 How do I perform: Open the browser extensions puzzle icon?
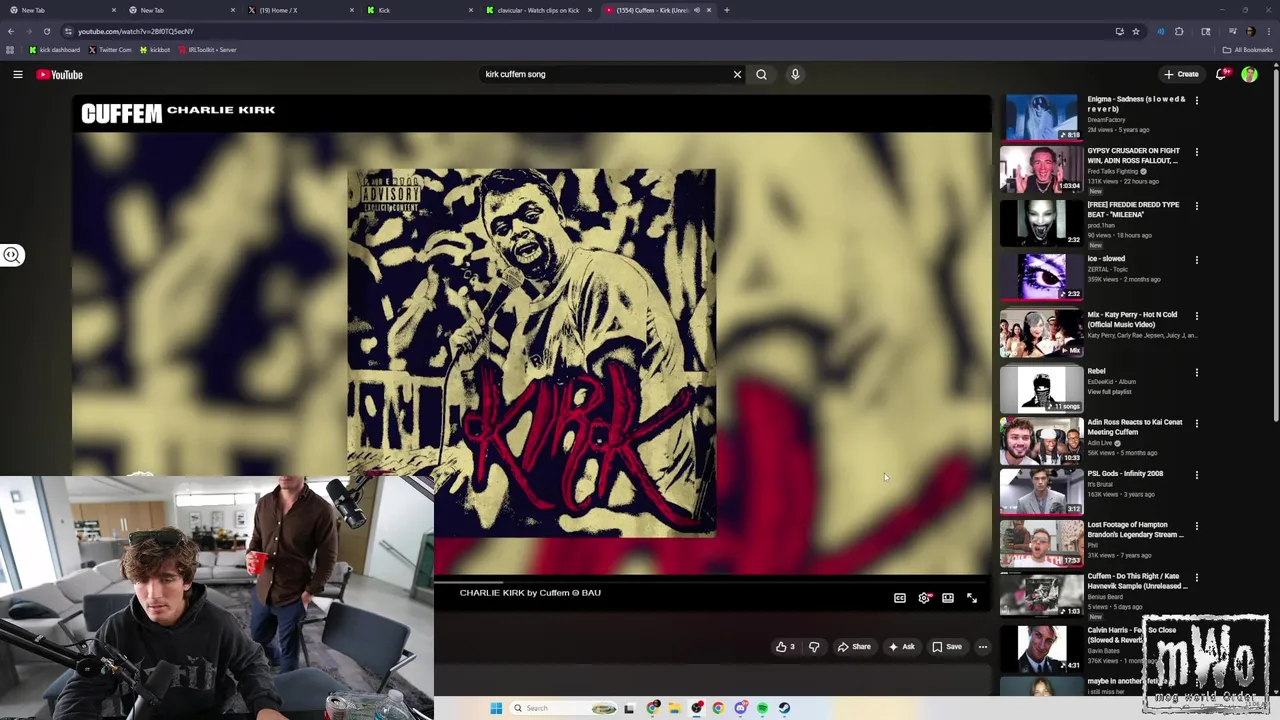pos(1179,31)
